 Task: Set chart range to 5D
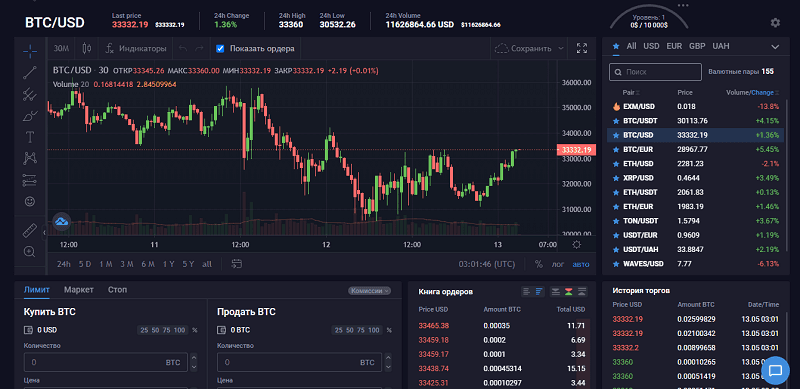coord(85,264)
